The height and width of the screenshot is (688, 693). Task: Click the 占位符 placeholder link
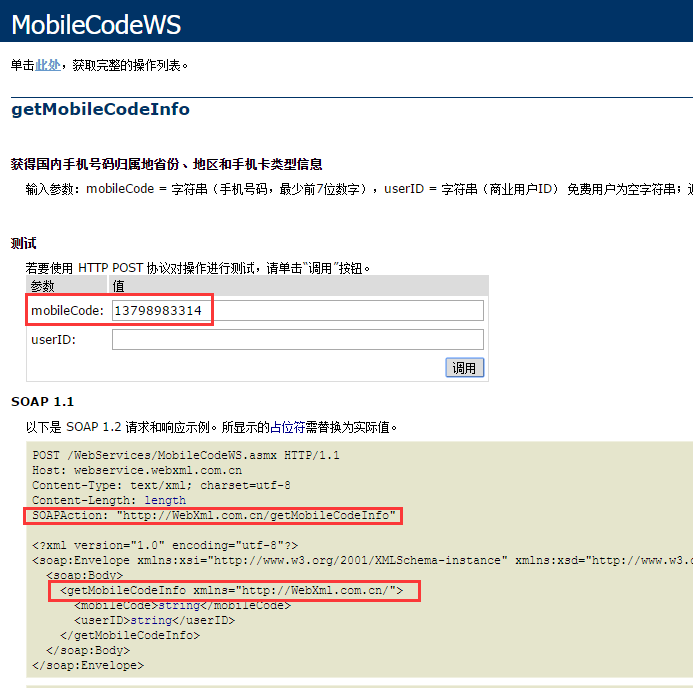point(293,427)
